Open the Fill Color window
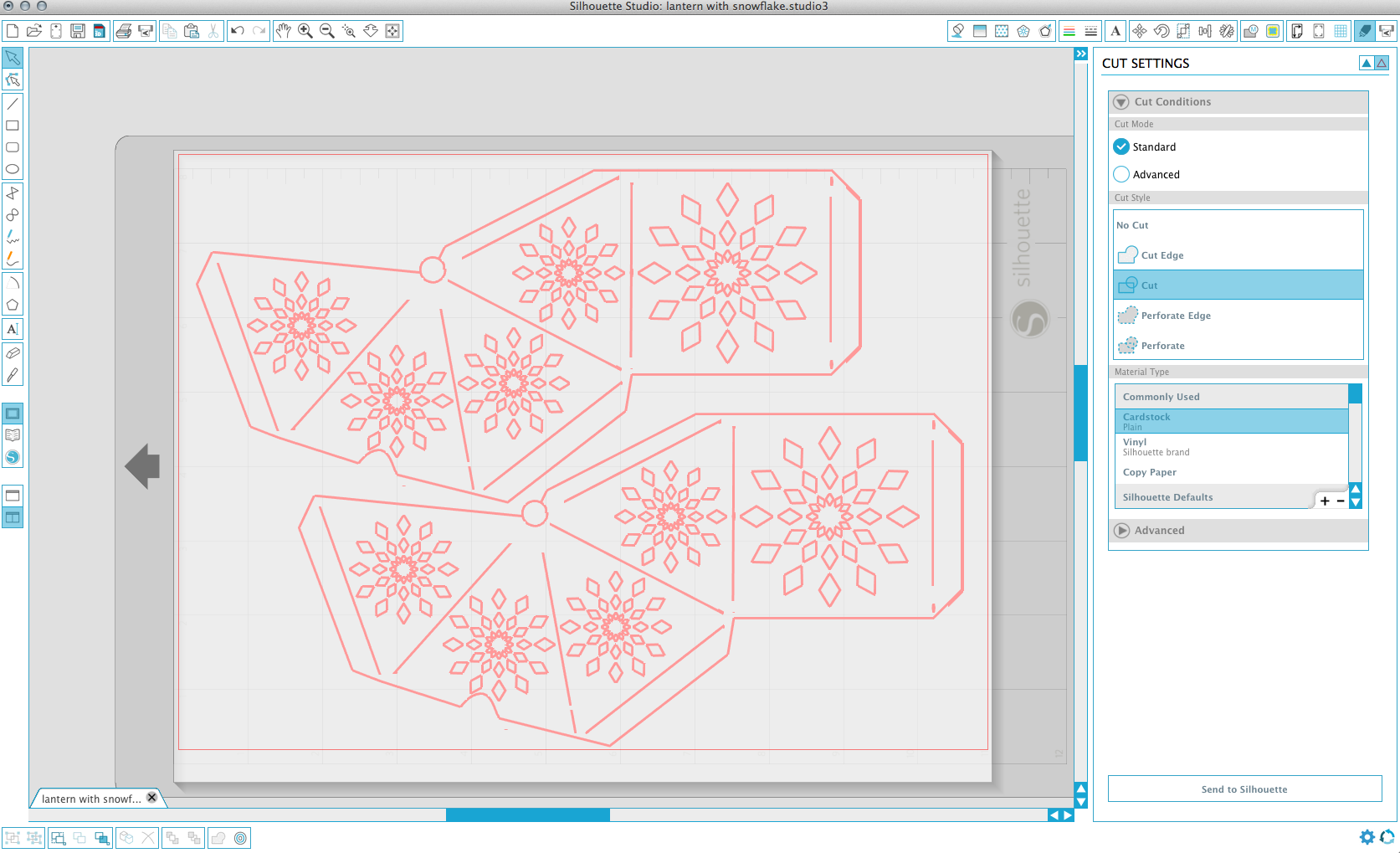The width and height of the screenshot is (1400, 853). coord(958,31)
